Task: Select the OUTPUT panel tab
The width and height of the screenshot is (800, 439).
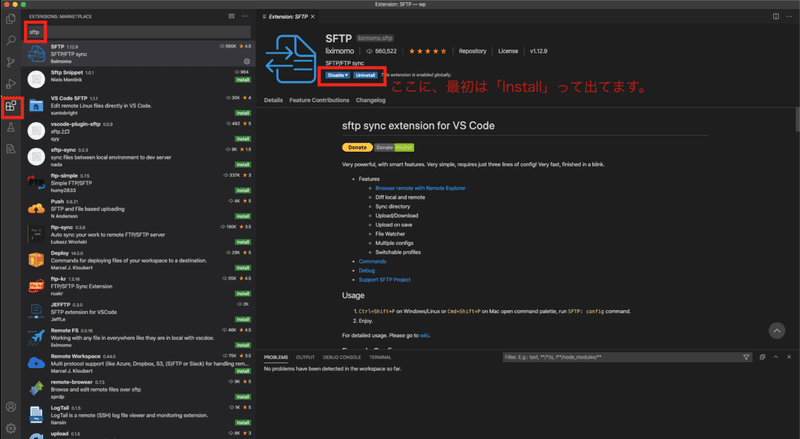Action: click(305, 357)
